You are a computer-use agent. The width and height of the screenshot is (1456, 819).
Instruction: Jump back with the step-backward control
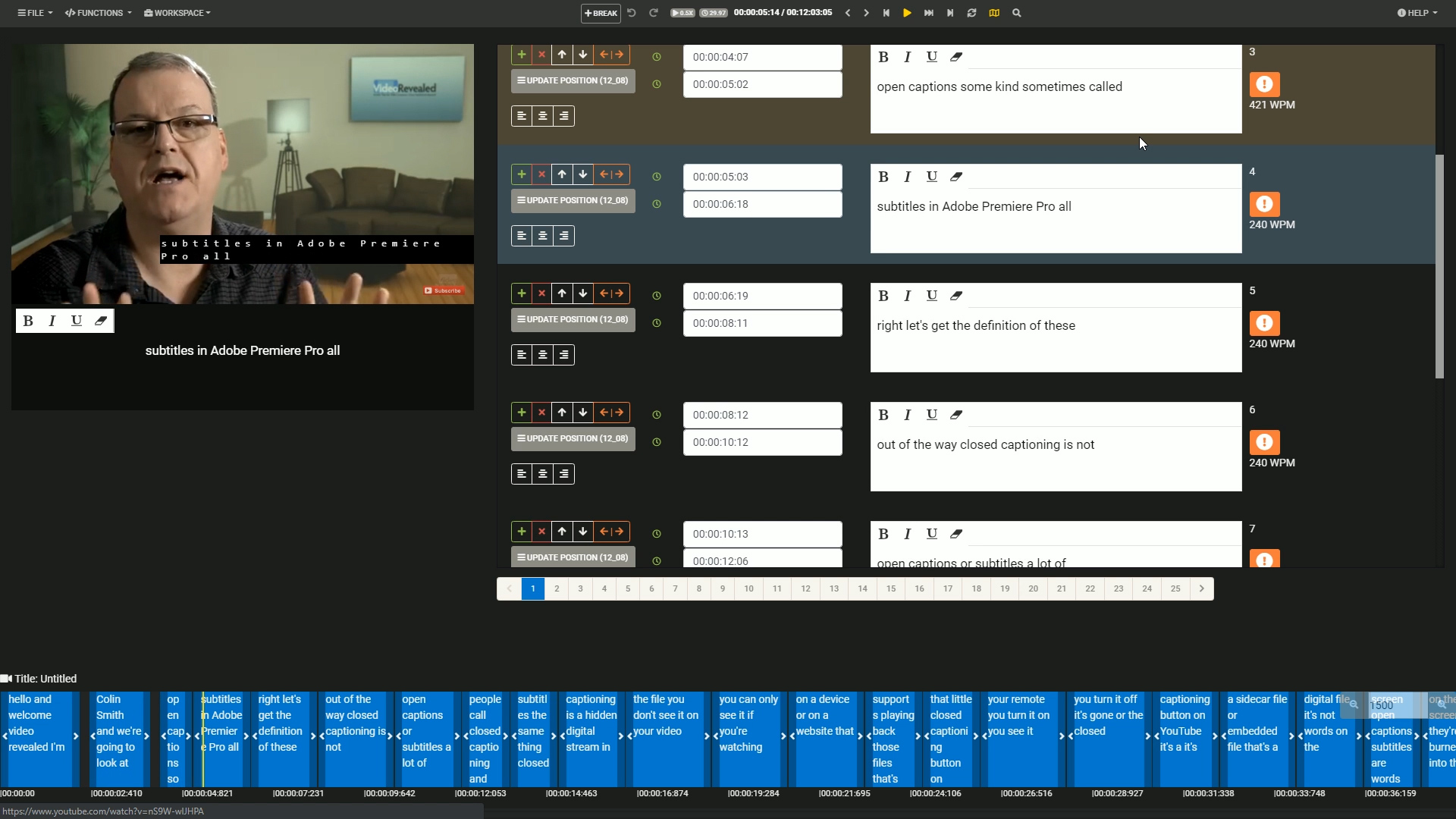pyautogui.click(x=886, y=13)
